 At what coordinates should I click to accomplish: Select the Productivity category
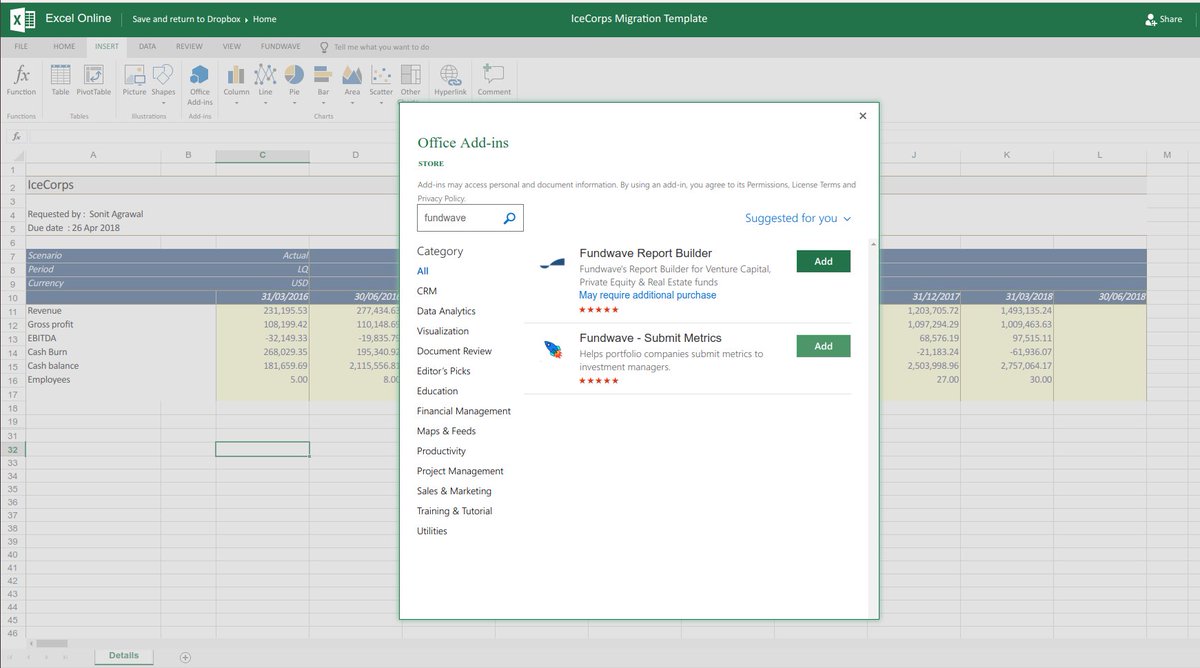pos(441,451)
